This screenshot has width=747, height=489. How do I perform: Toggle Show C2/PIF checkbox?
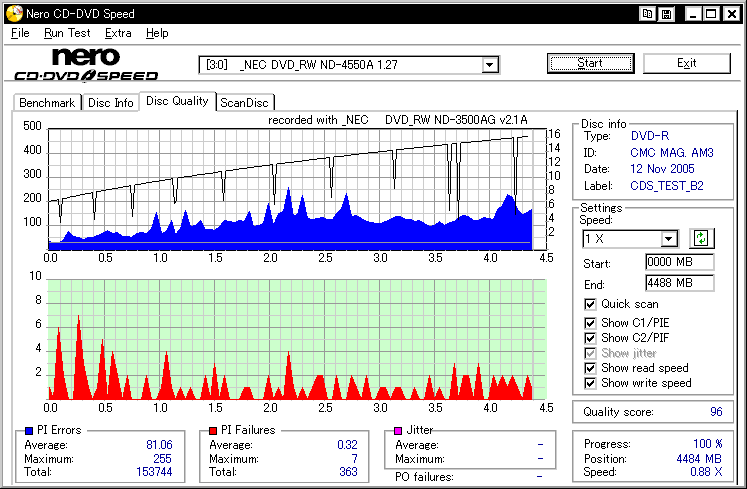tap(590, 338)
